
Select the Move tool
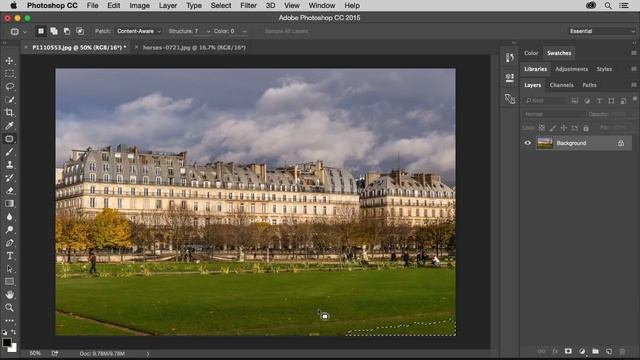click(x=9, y=61)
